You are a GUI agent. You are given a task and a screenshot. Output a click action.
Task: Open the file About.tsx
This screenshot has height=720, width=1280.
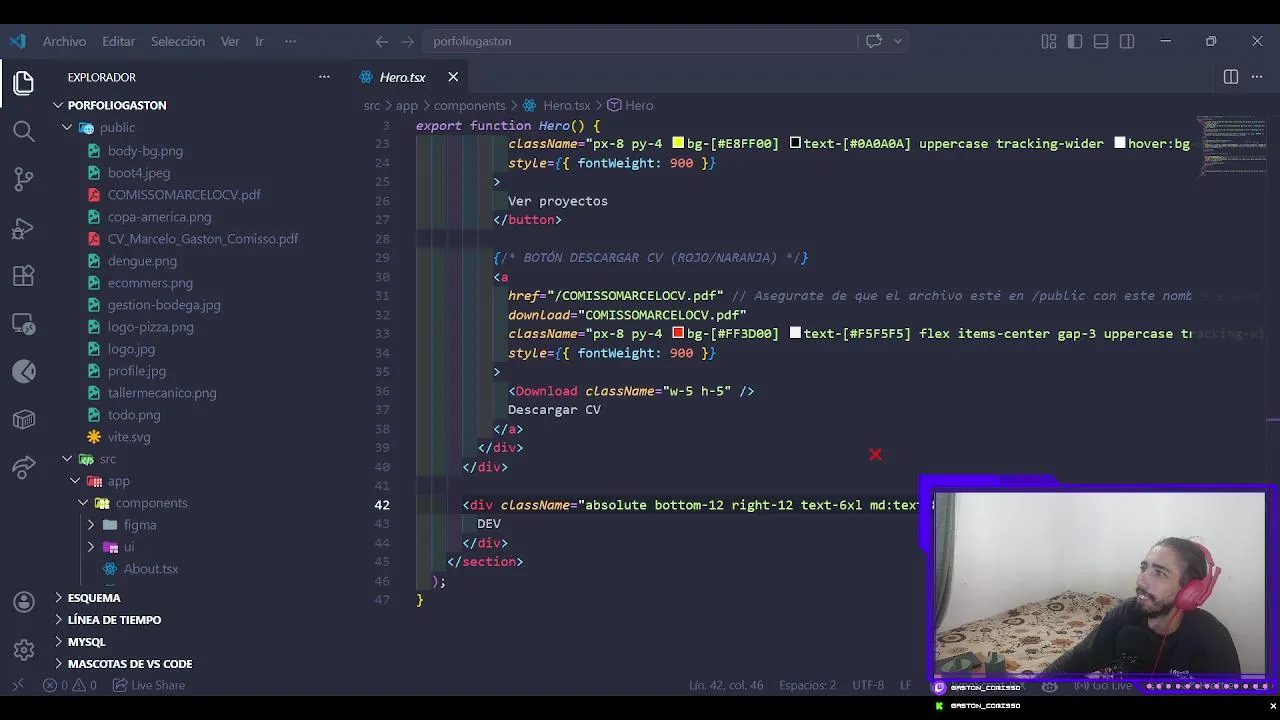click(x=151, y=569)
